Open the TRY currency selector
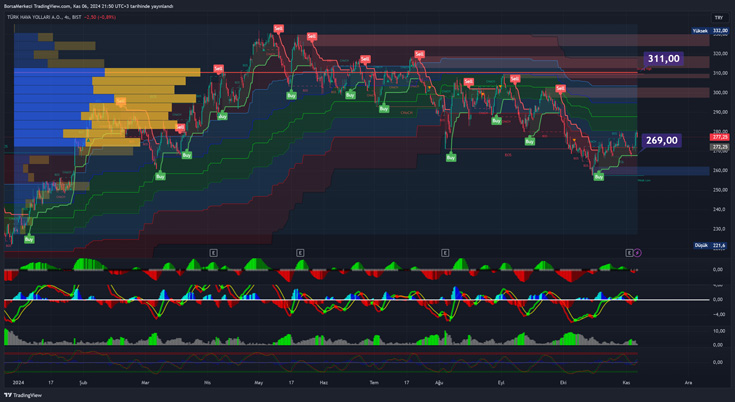 (x=719, y=18)
